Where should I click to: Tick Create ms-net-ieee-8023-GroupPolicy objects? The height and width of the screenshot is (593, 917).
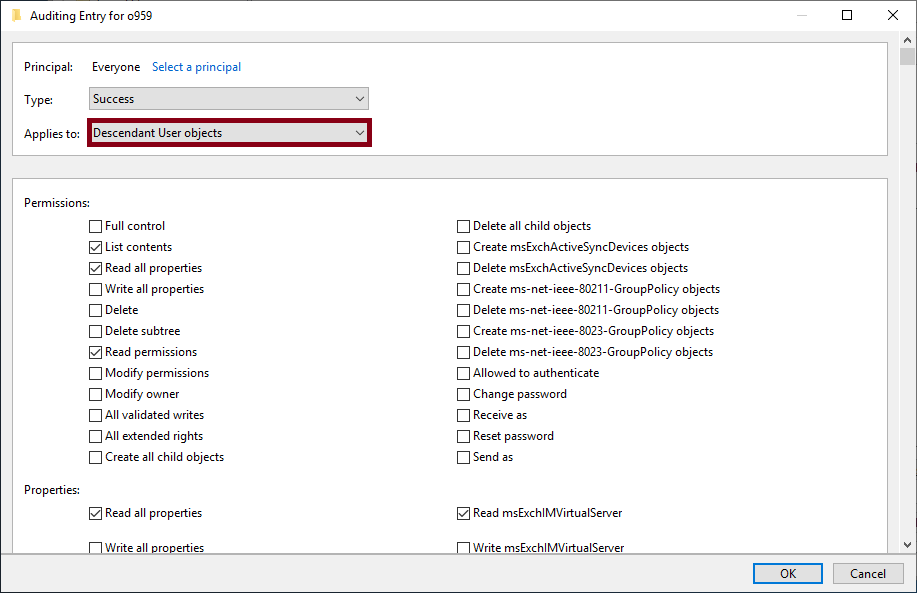[x=463, y=332]
